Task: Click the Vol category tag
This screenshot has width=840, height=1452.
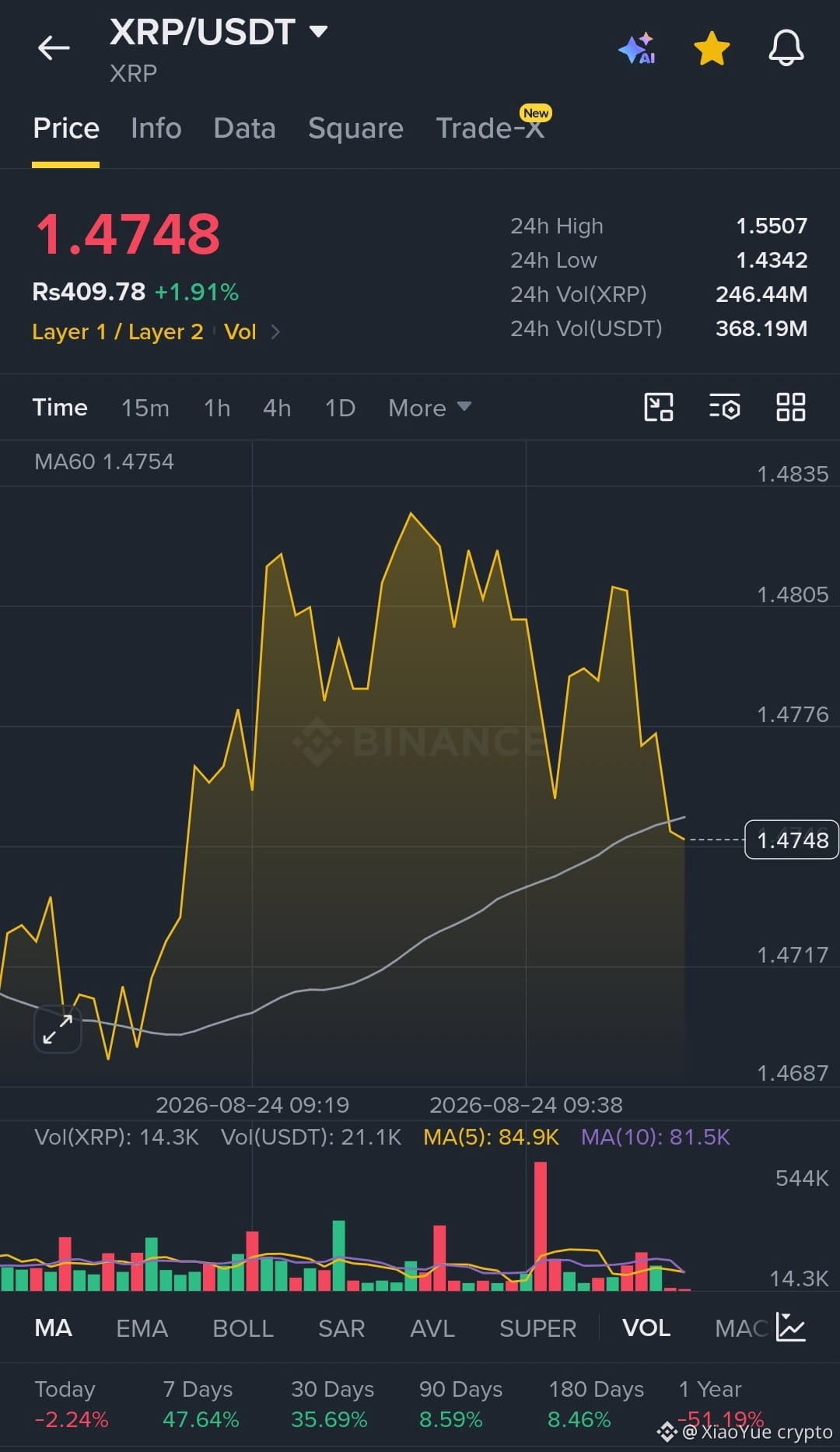Action: coord(240,332)
